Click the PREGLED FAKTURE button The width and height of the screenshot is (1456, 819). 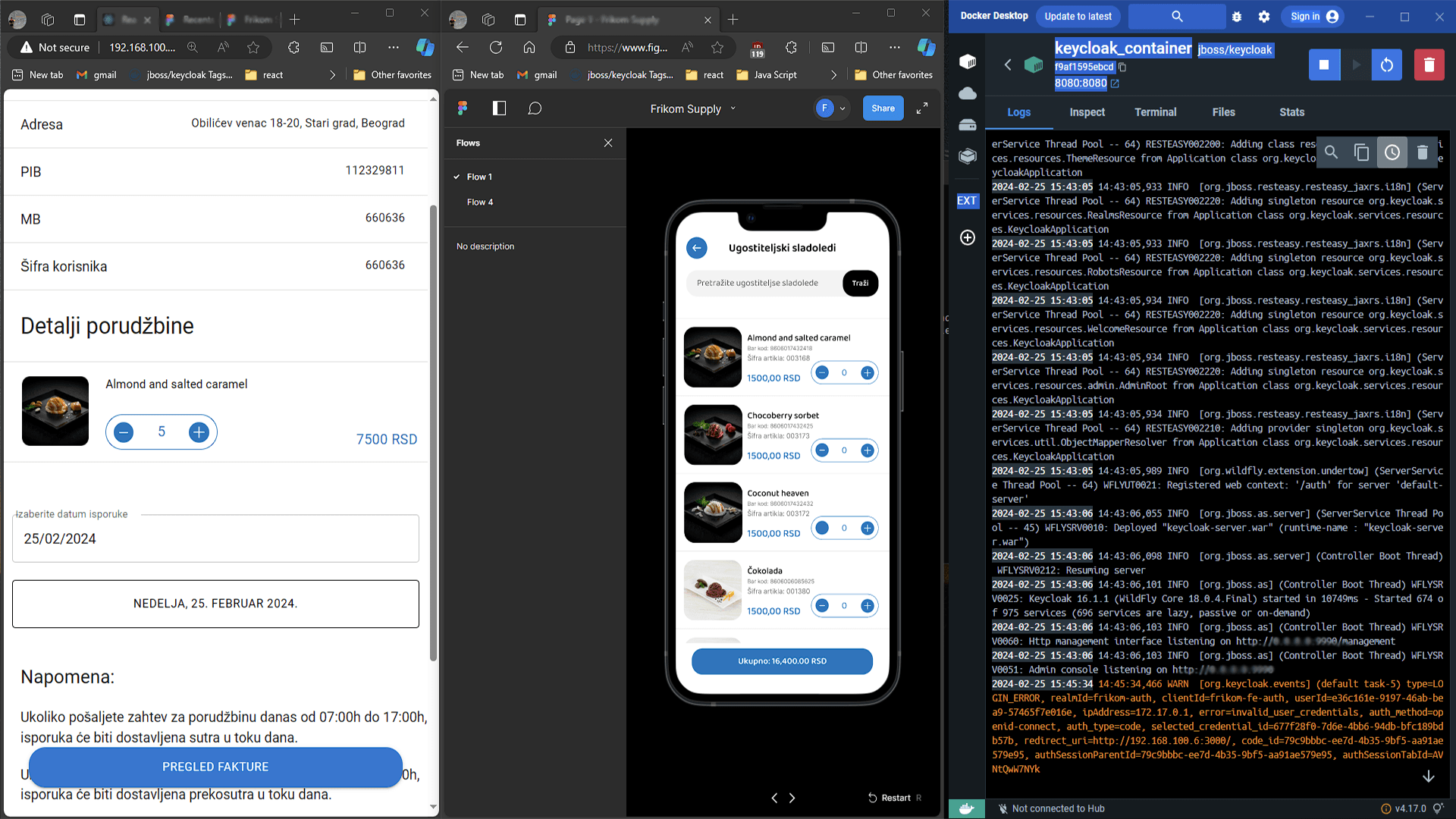[x=215, y=767]
